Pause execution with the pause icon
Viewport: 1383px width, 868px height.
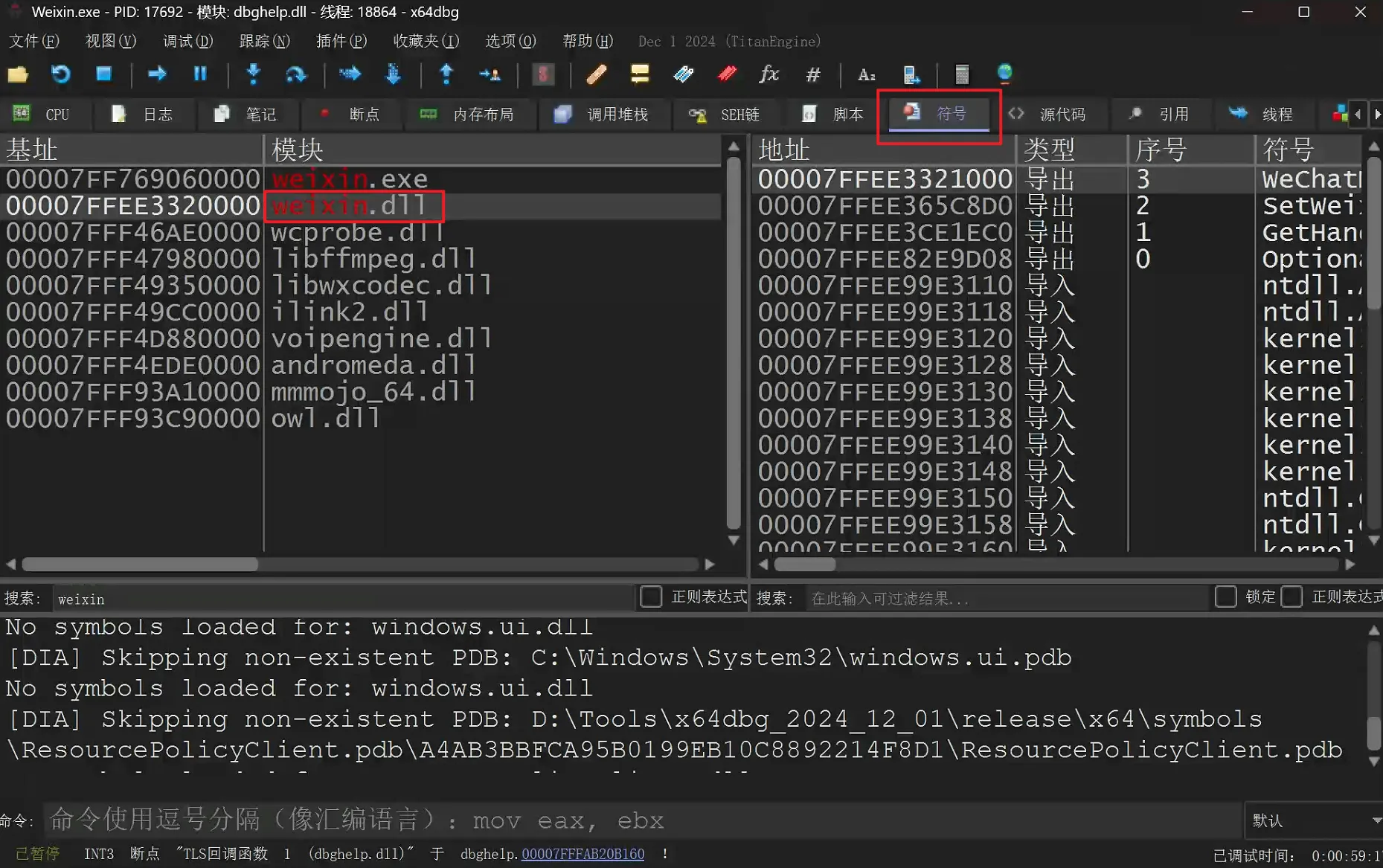(200, 74)
